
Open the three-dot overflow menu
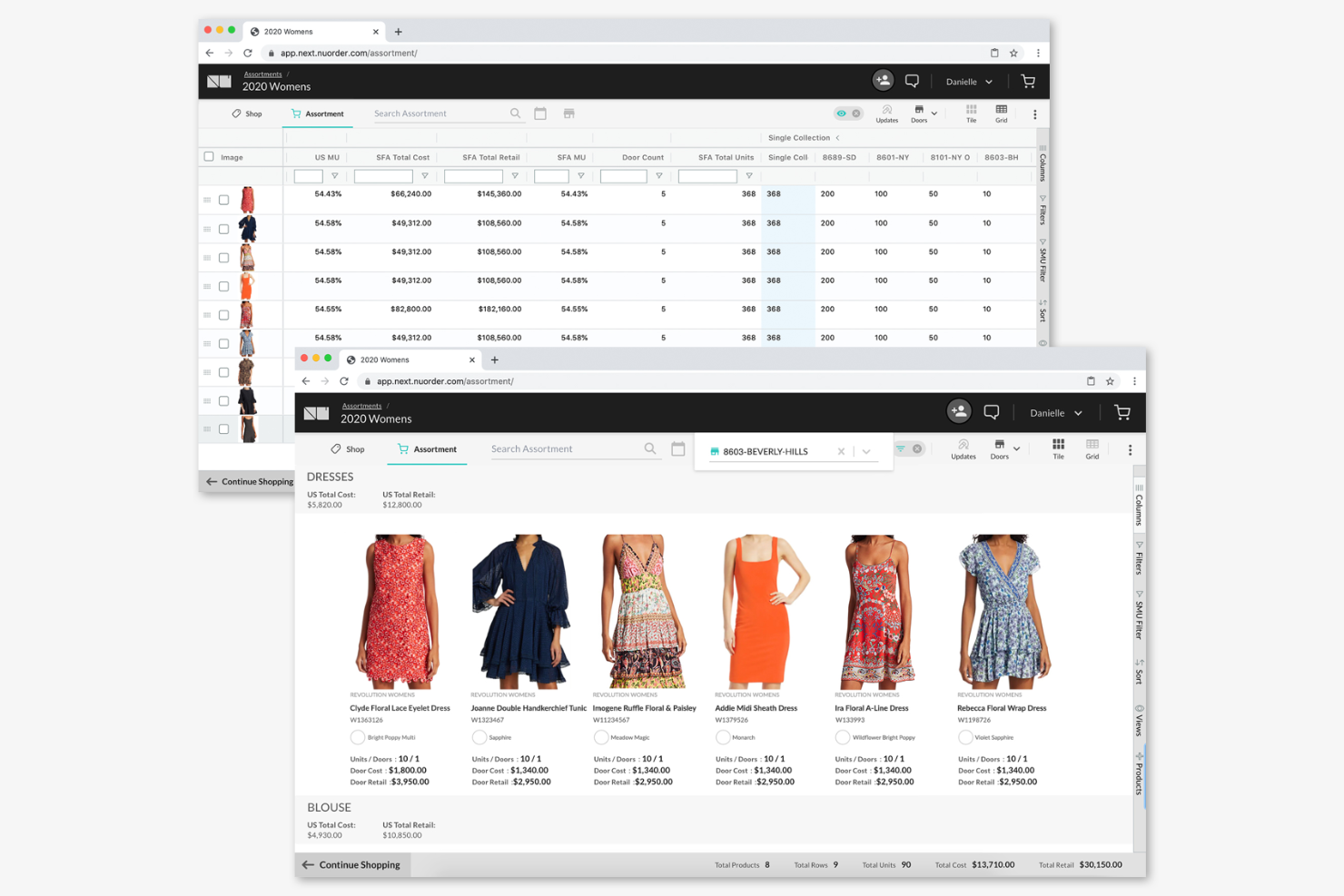click(x=1131, y=449)
